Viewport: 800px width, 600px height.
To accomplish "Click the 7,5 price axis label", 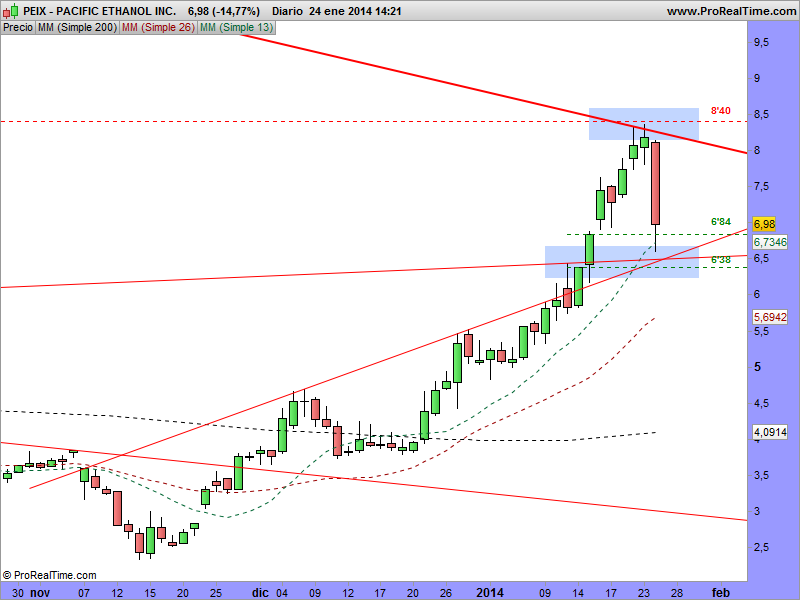I will pos(761,187).
